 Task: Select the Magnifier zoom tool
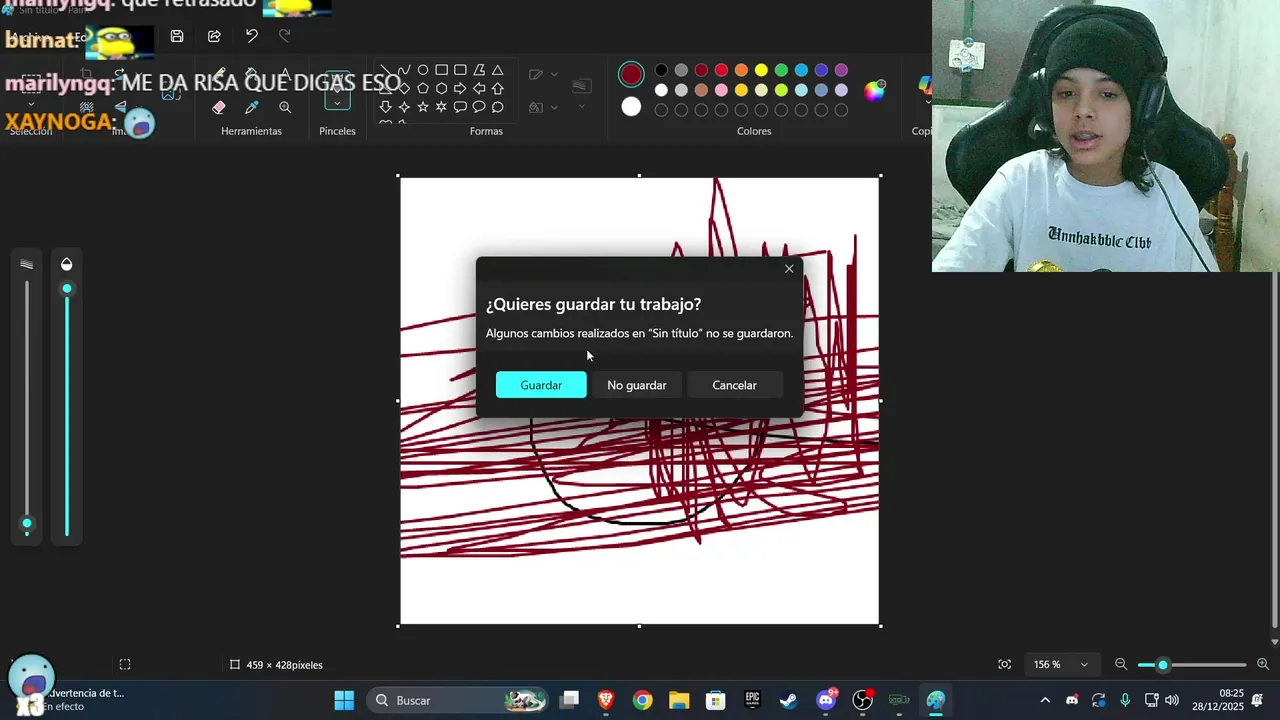click(x=285, y=107)
